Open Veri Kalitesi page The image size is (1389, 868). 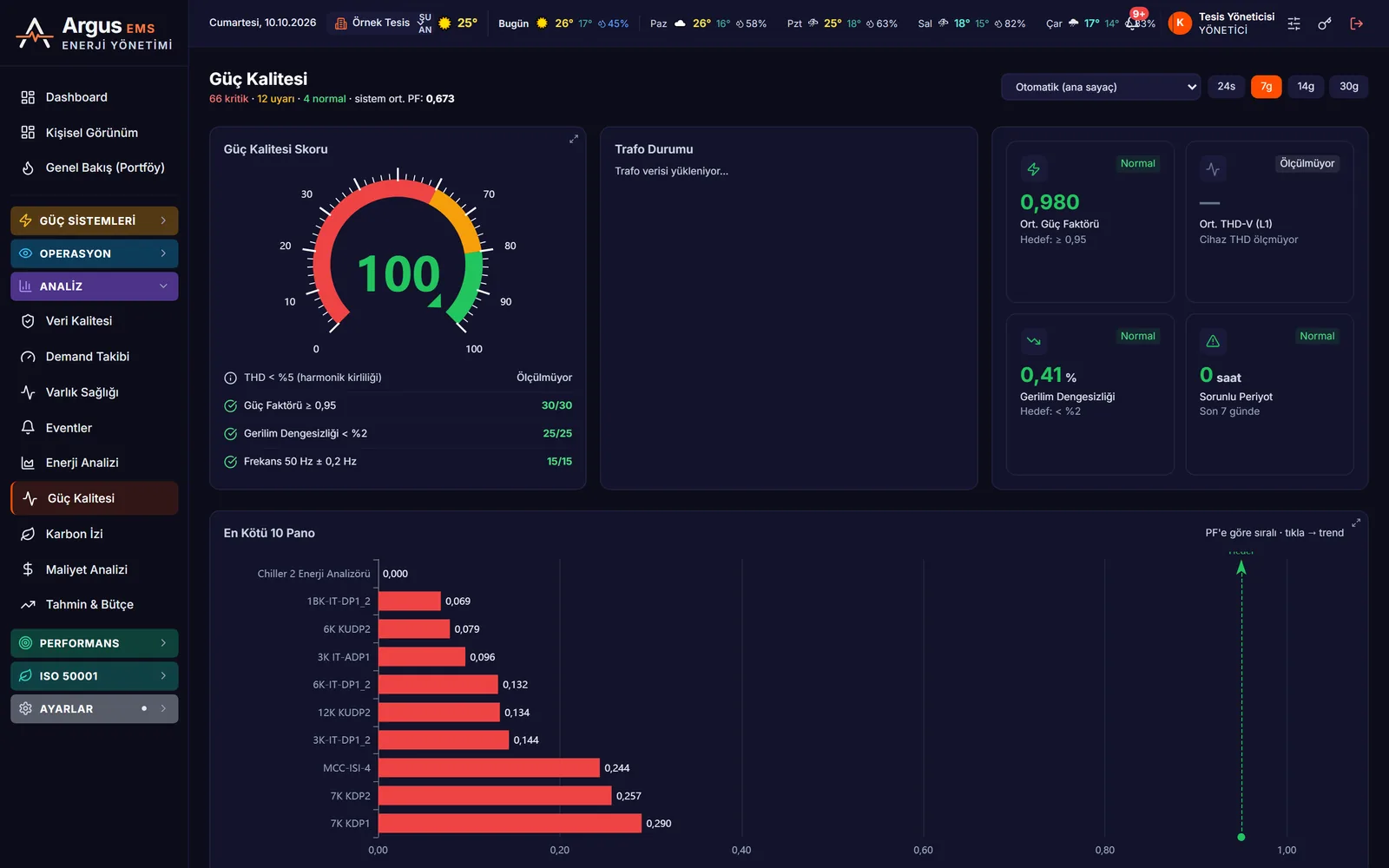[x=95, y=321]
